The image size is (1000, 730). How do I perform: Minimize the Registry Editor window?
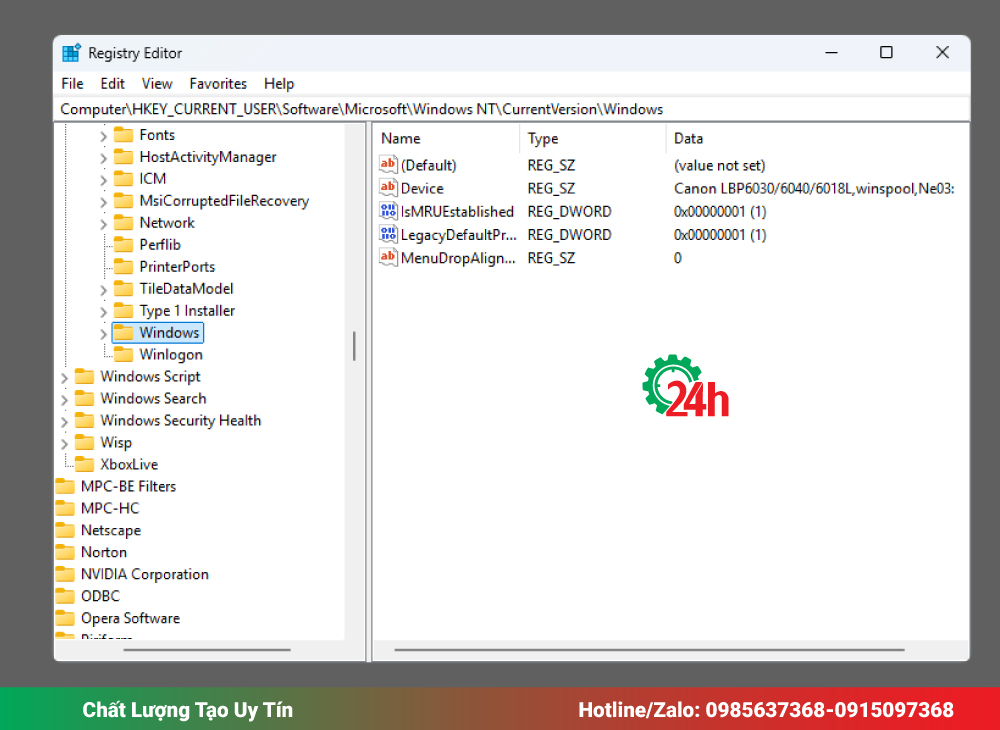[x=831, y=53]
